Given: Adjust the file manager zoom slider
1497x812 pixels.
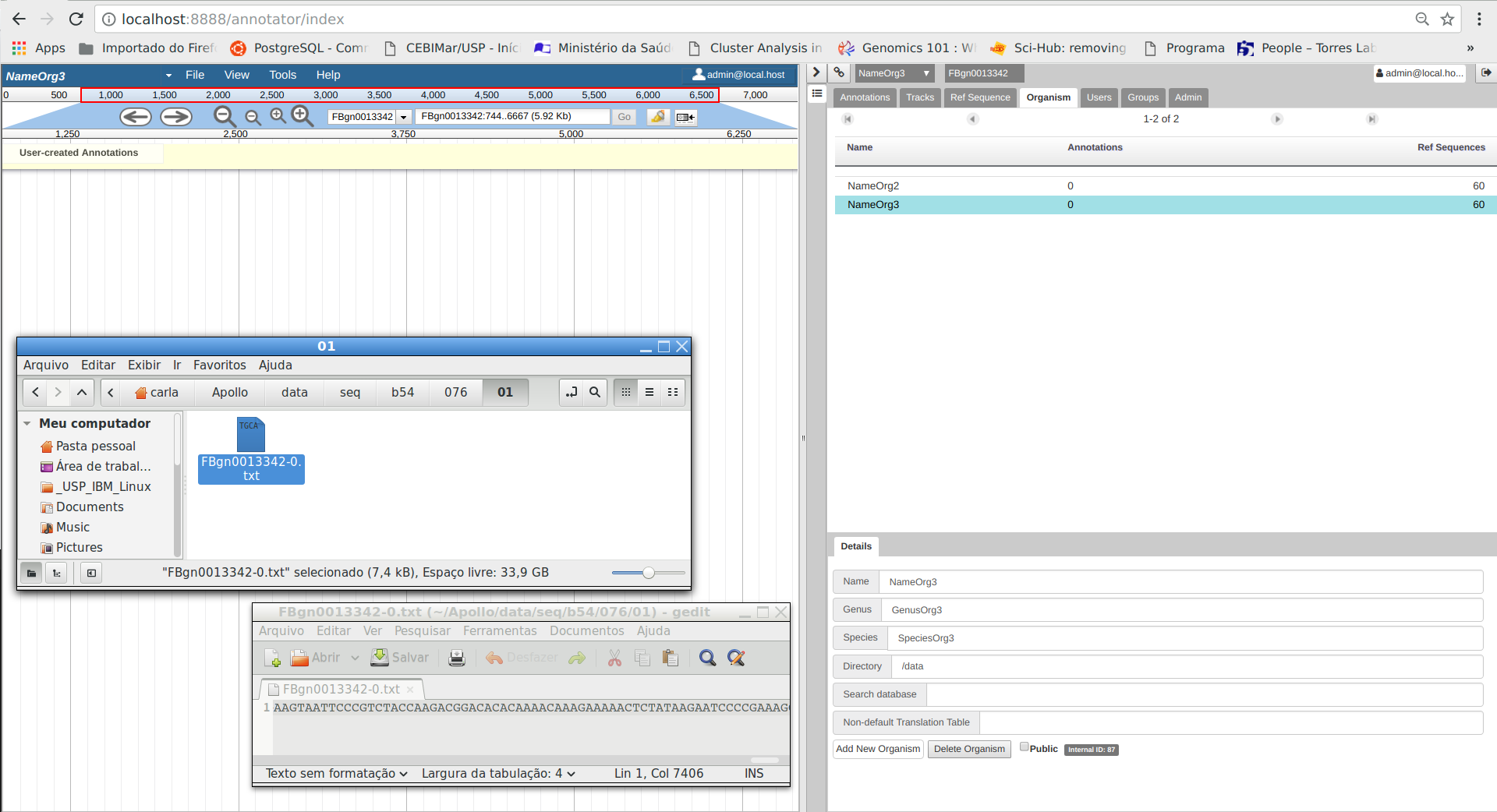Looking at the screenshot, I should (647, 573).
